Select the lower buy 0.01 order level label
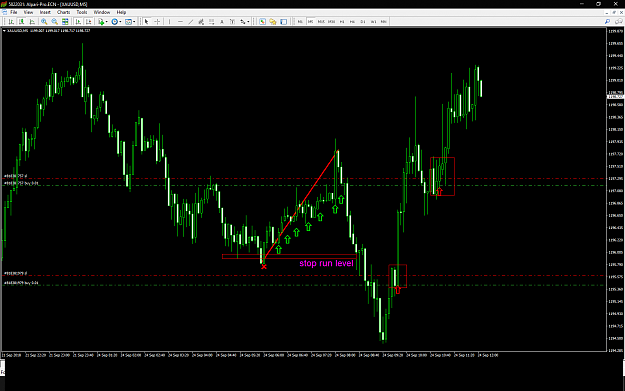 coord(21,283)
